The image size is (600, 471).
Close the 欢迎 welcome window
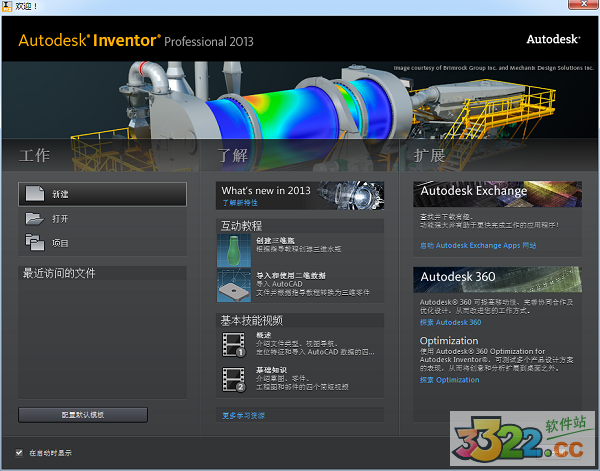pos(583,4)
